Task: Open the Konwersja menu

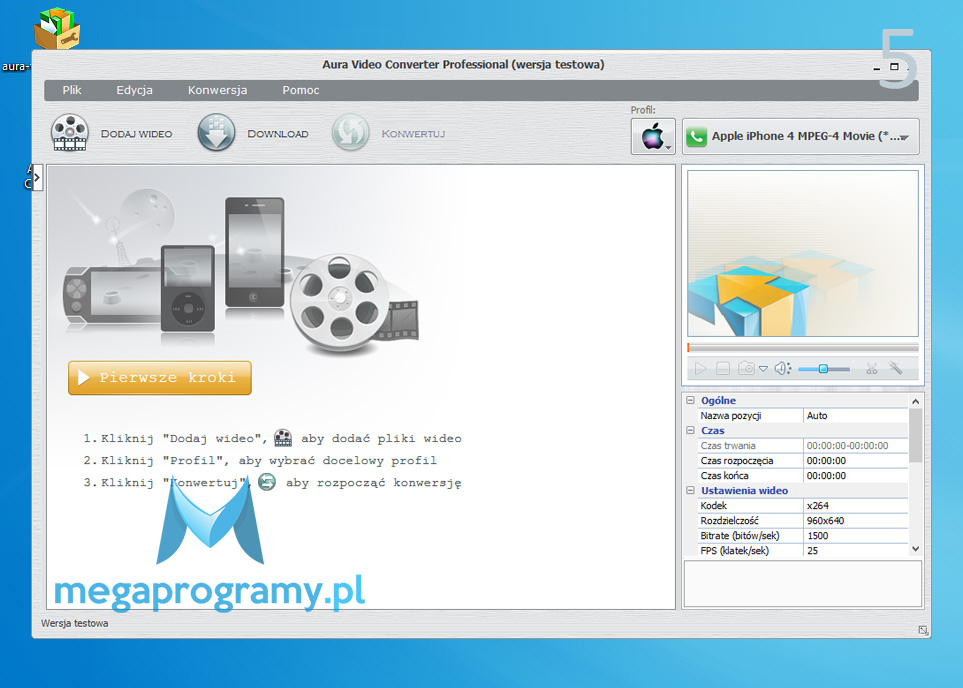Action: click(x=217, y=90)
